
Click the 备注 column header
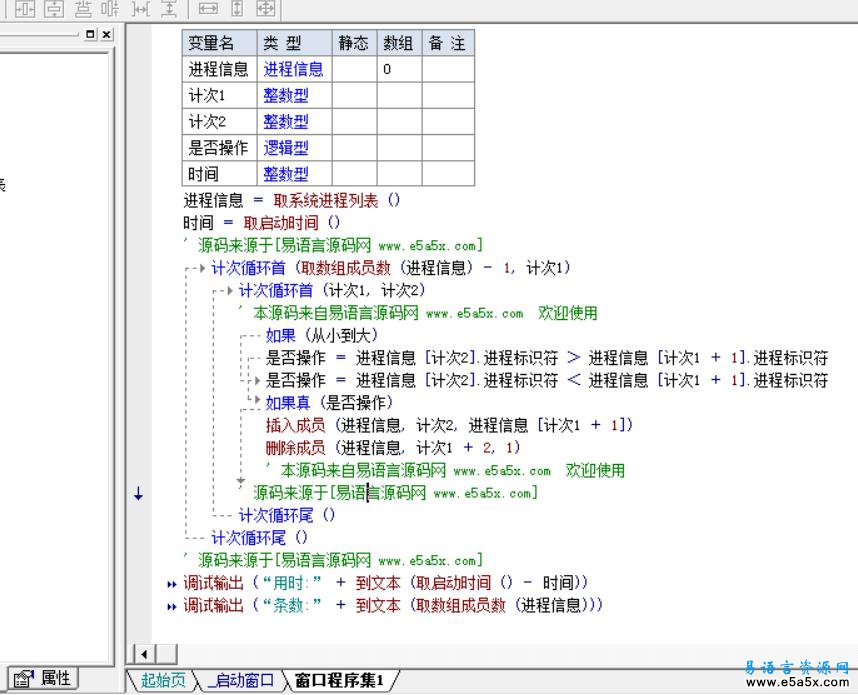click(448, 43)
